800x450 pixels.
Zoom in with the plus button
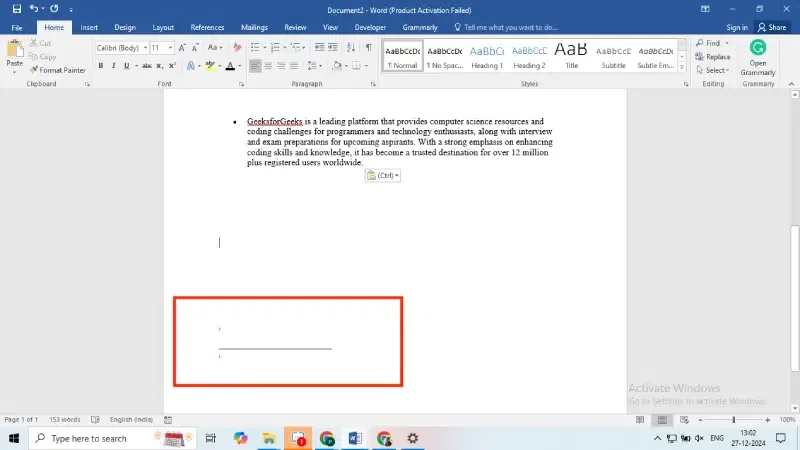(x=768, y=419)
